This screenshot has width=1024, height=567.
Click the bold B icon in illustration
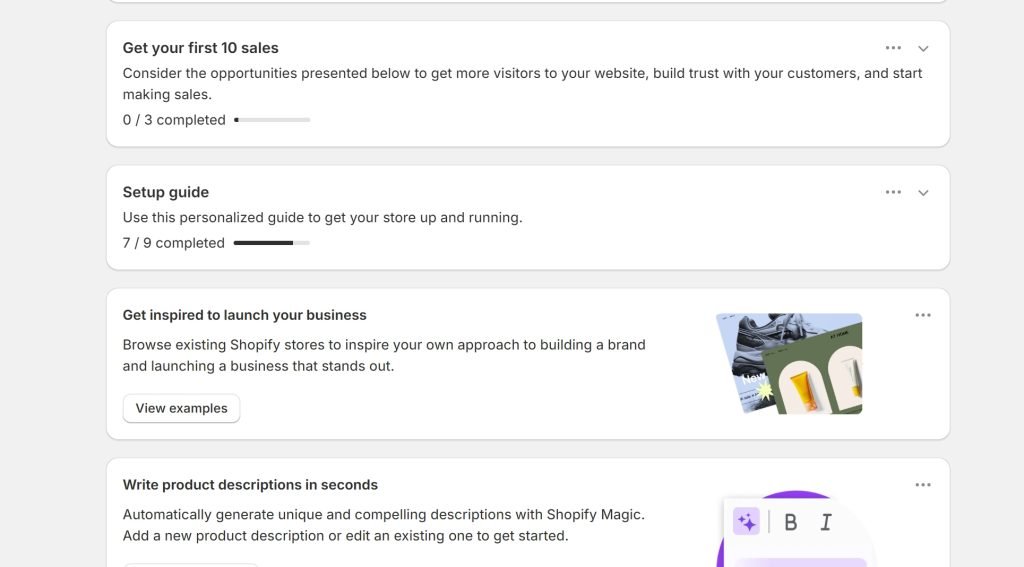tap(790, 522)
